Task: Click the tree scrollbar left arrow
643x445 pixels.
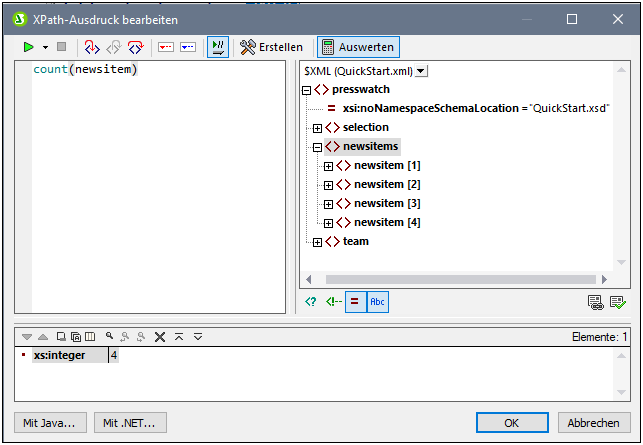Action: coord(309,279)
